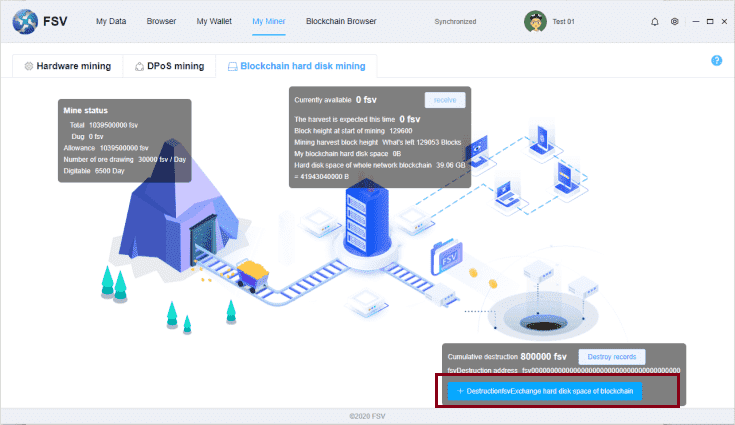Click the hard disk mining tab icon

[x=232, y=67]
